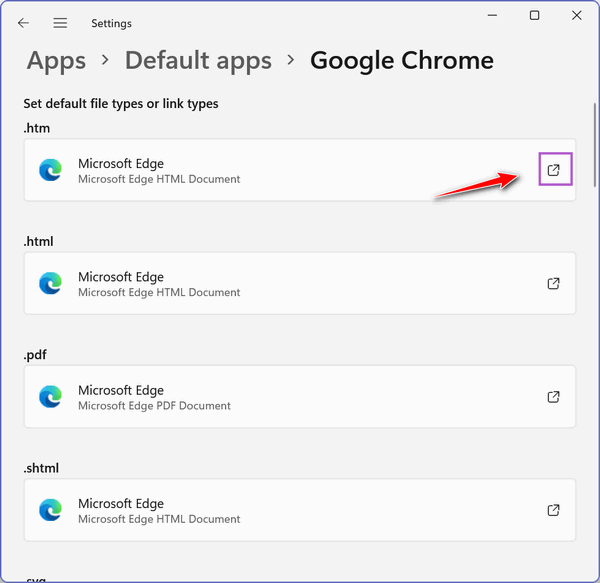Choose default app for .shtml card

point(300,510)
